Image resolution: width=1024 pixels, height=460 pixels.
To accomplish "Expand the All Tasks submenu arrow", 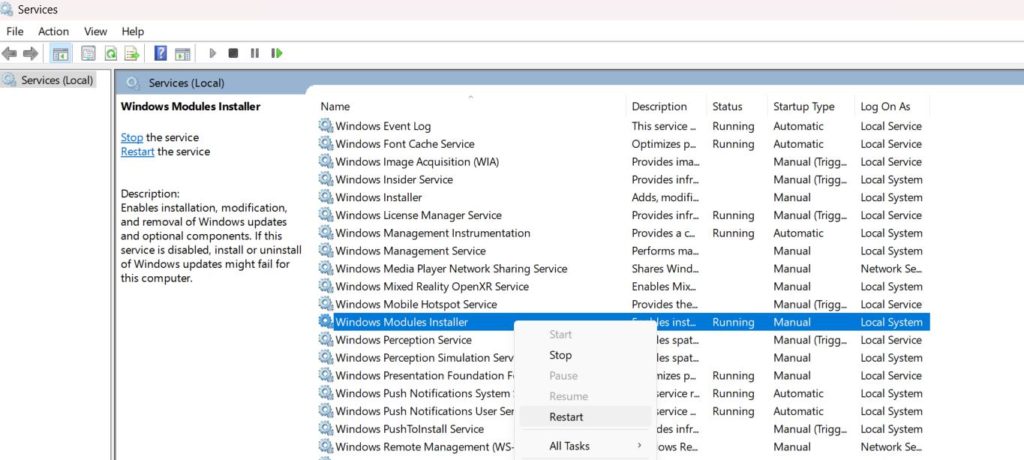I will pyautogui.click(x=639, y=446).
